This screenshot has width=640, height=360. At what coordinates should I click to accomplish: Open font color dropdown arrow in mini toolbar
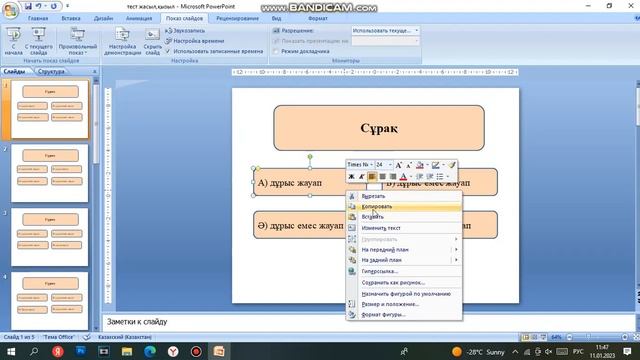[x=411, y=176]
